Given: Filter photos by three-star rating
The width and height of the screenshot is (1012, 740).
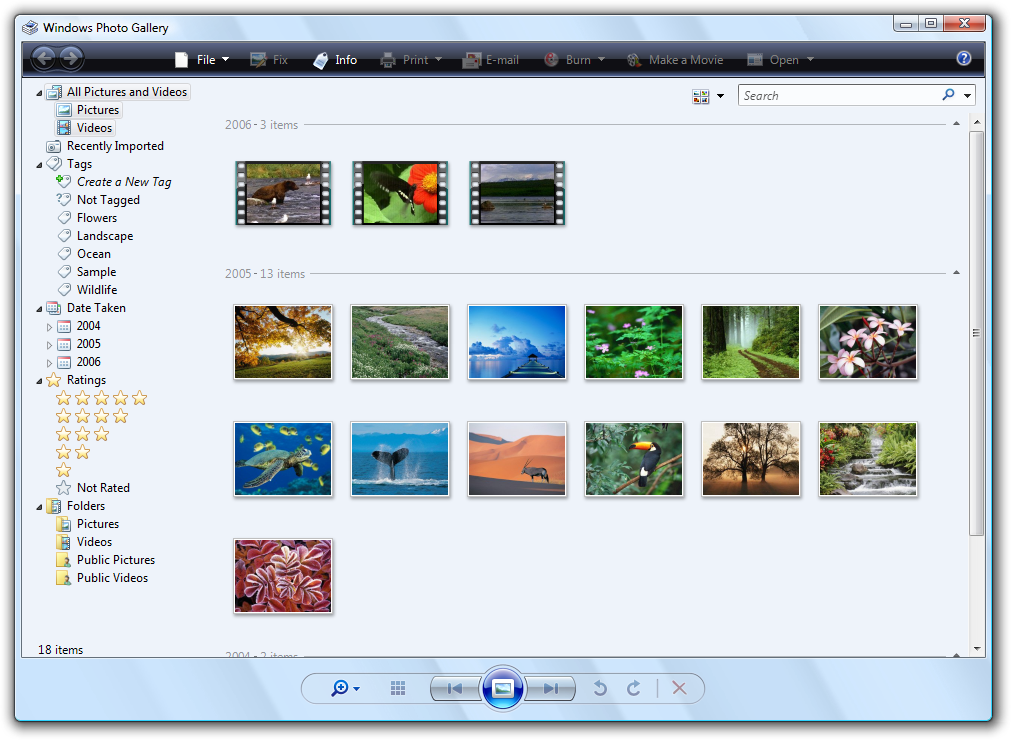Looking at the screenshot, I should [82, 434].
